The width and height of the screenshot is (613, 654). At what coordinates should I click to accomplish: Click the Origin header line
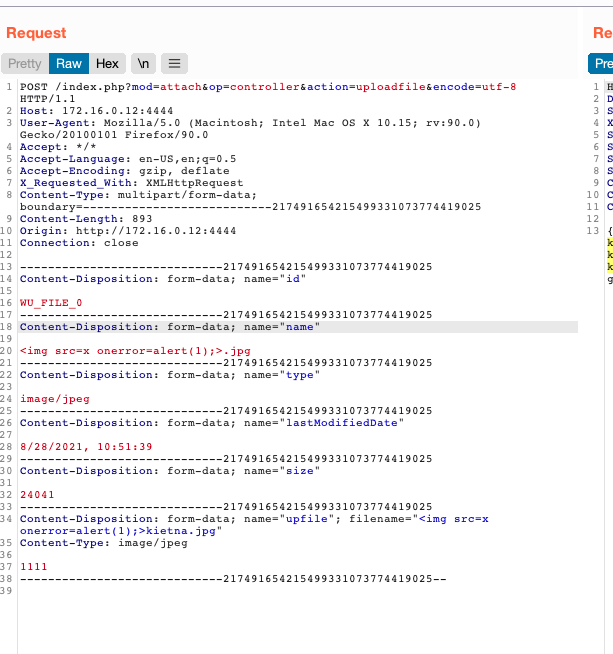tap(128, 231)
